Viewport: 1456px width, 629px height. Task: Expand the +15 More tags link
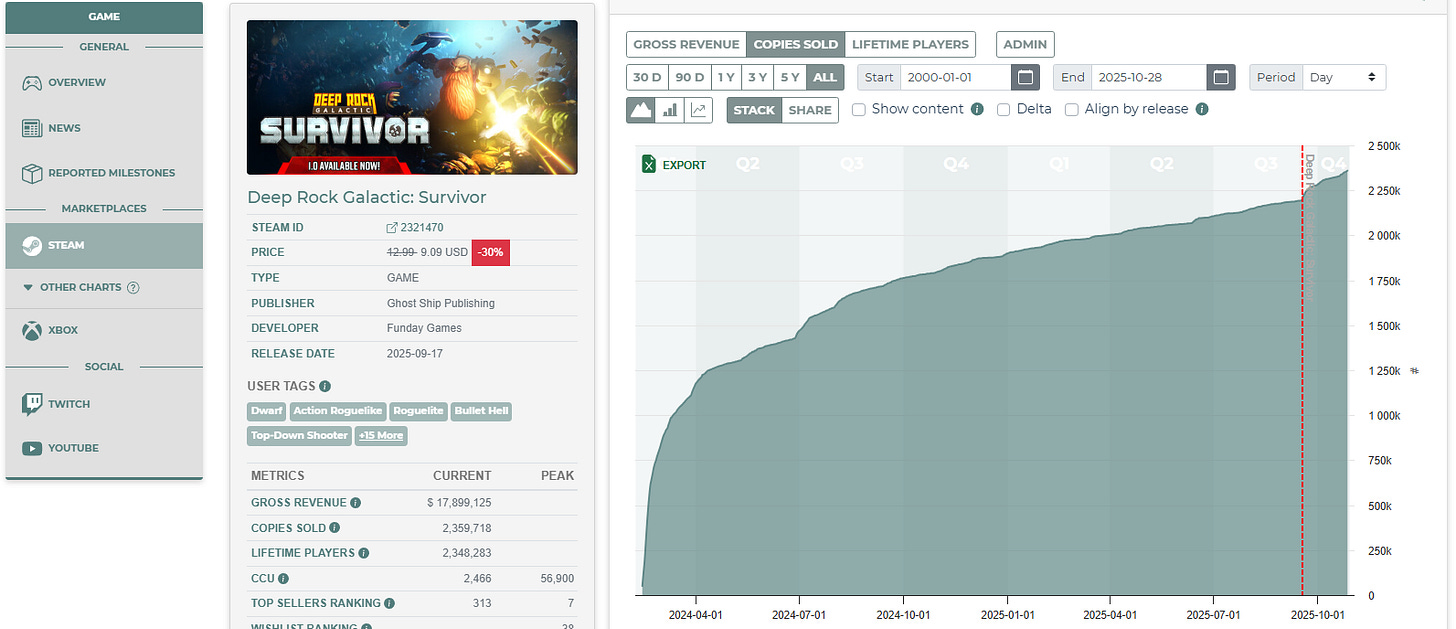(381, 435)
